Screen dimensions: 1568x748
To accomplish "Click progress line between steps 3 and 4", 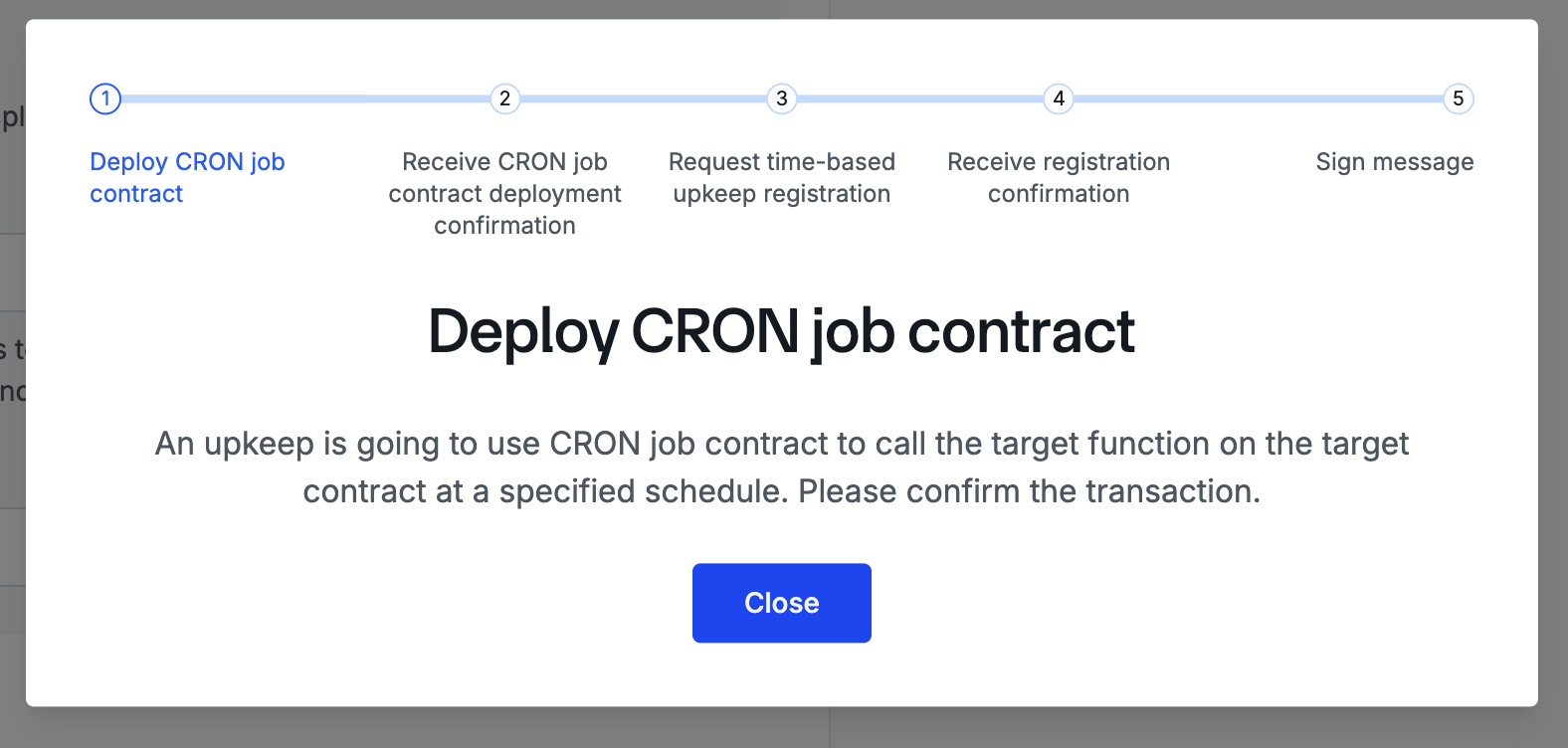I will tap(920, 98).
